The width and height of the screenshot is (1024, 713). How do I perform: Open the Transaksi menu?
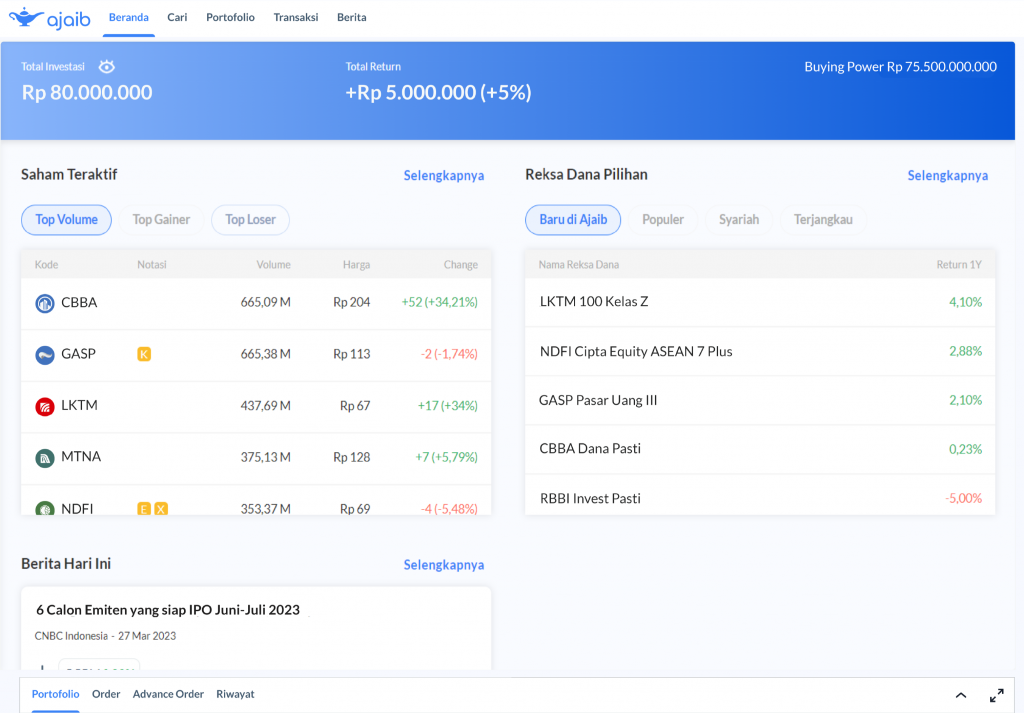296,18
